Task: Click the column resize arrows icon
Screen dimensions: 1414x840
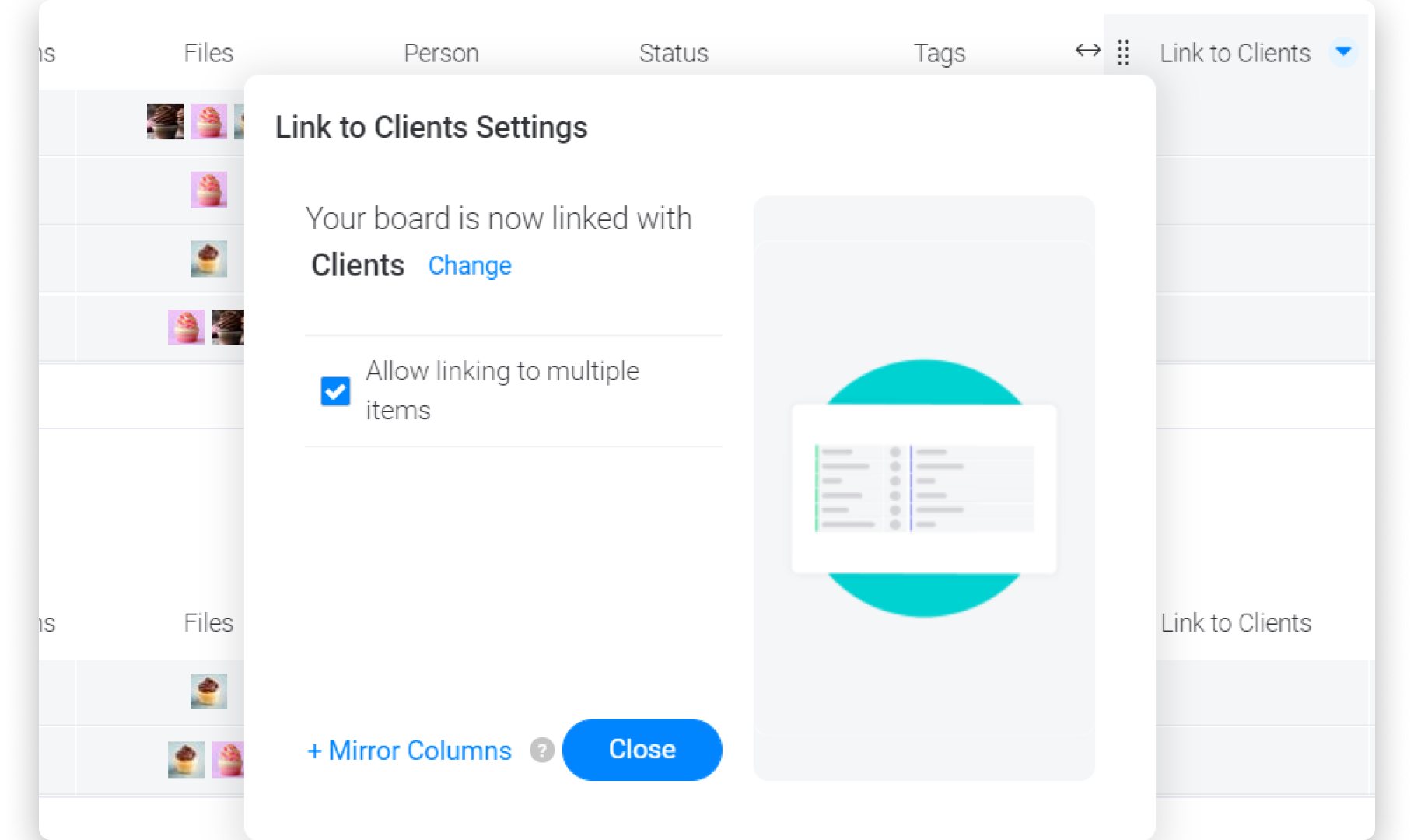Action: (x=1087, y=51)
